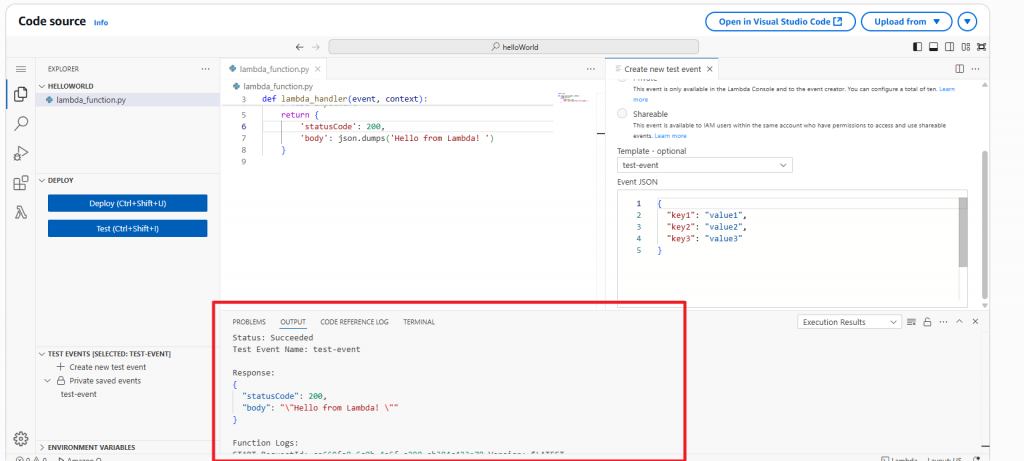
Task: Click Open in Visual Studio Code button
Action: coord(780,22)
